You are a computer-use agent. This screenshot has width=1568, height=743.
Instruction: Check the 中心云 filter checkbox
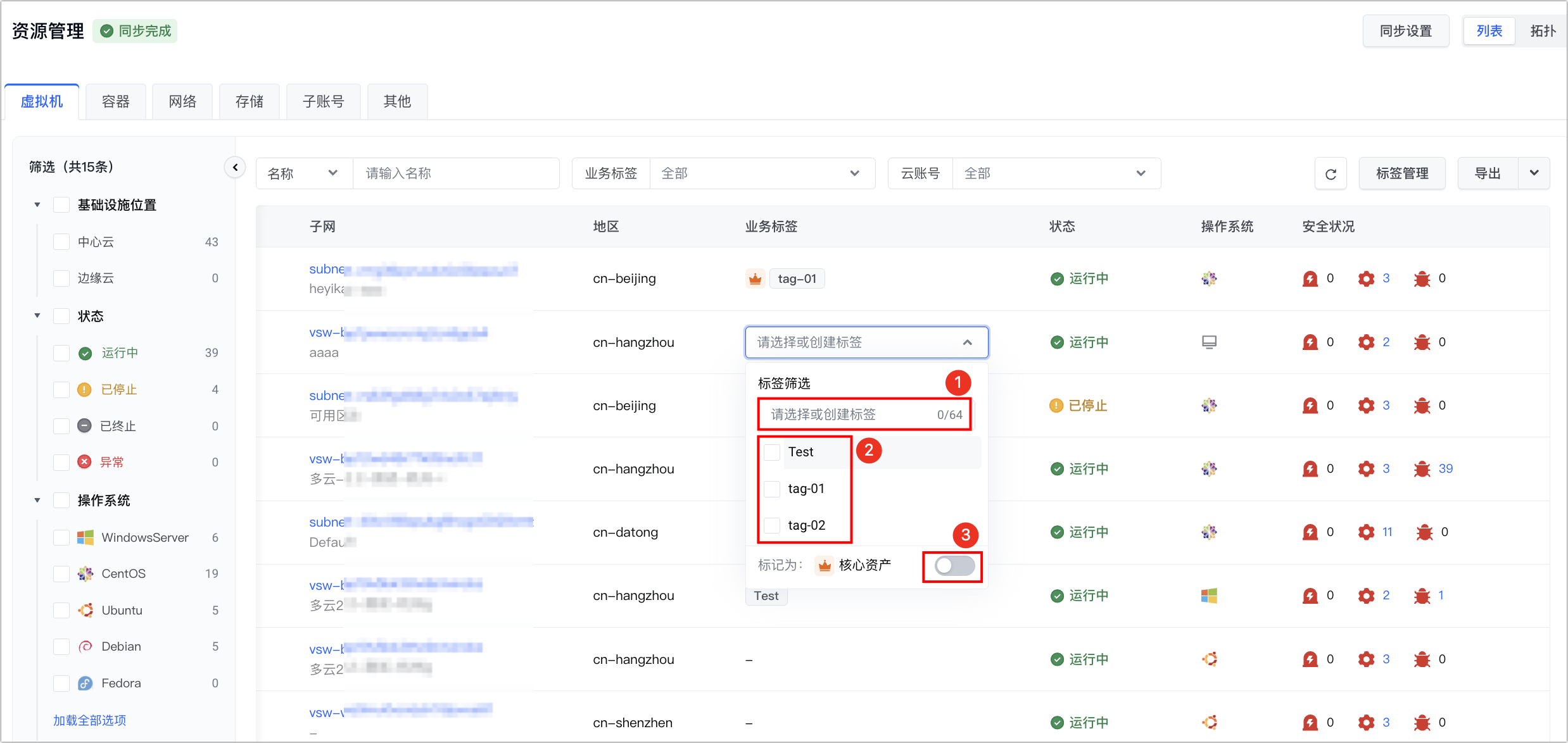pos(61,242)
